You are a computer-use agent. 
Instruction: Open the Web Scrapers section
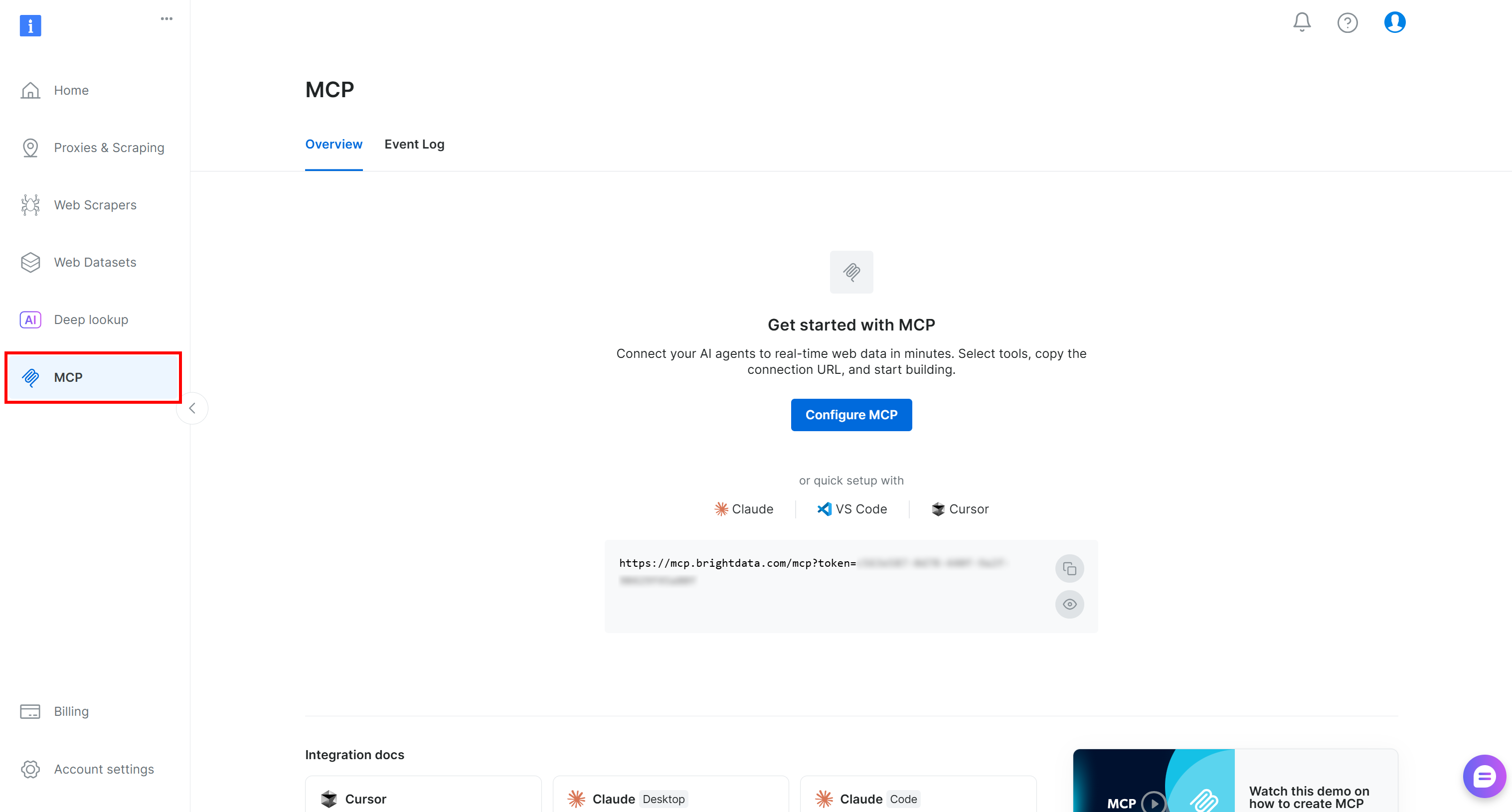[x=95, y=204]
